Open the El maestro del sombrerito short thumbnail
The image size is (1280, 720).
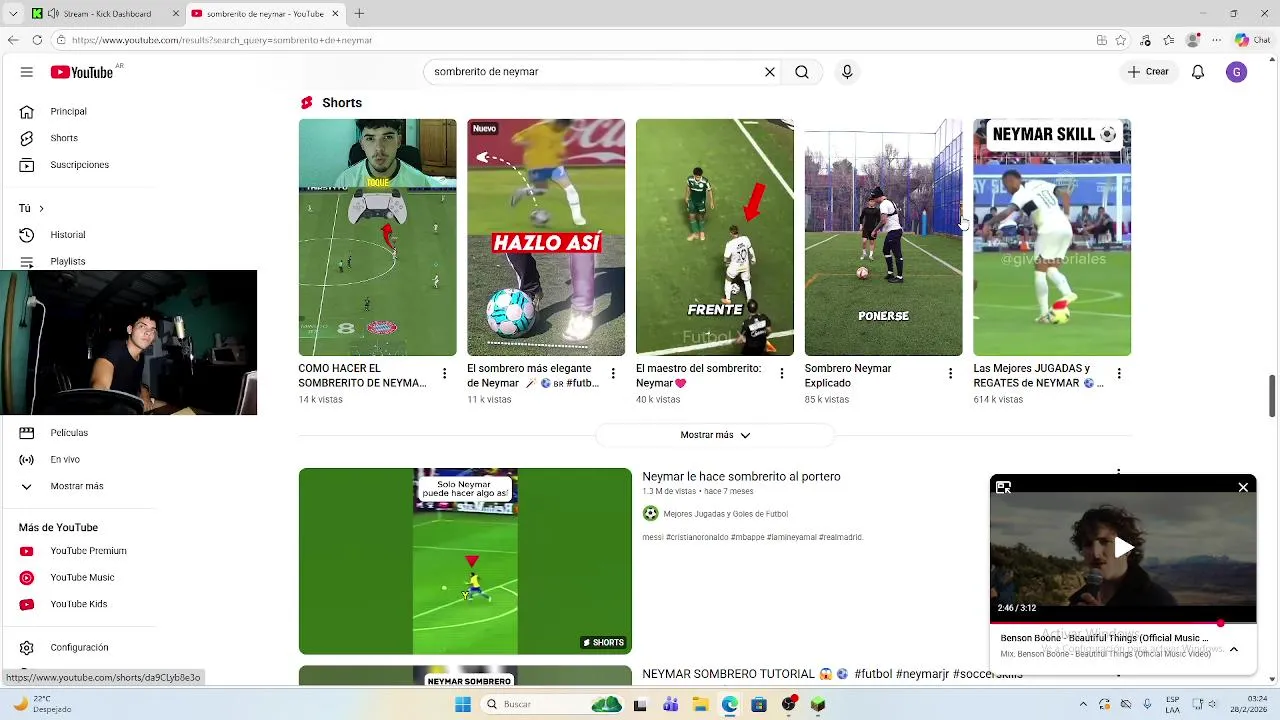715,237
